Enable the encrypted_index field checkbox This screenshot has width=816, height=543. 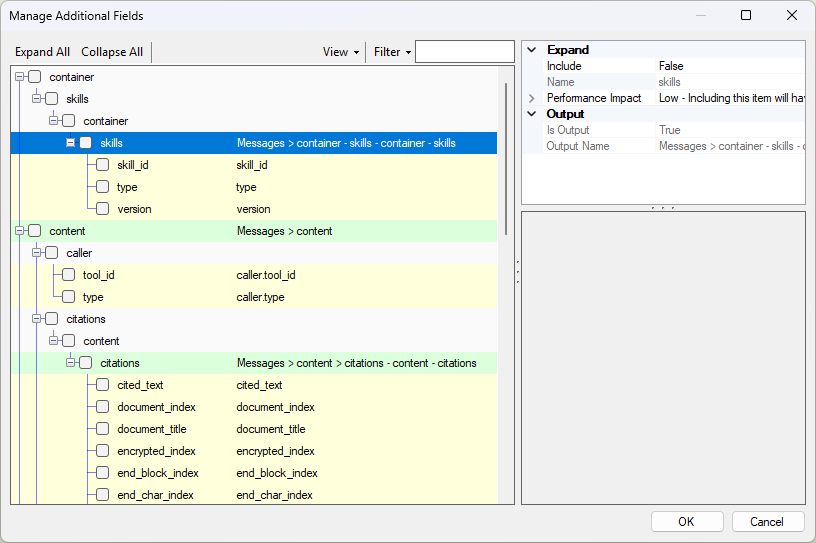[103, 451]
